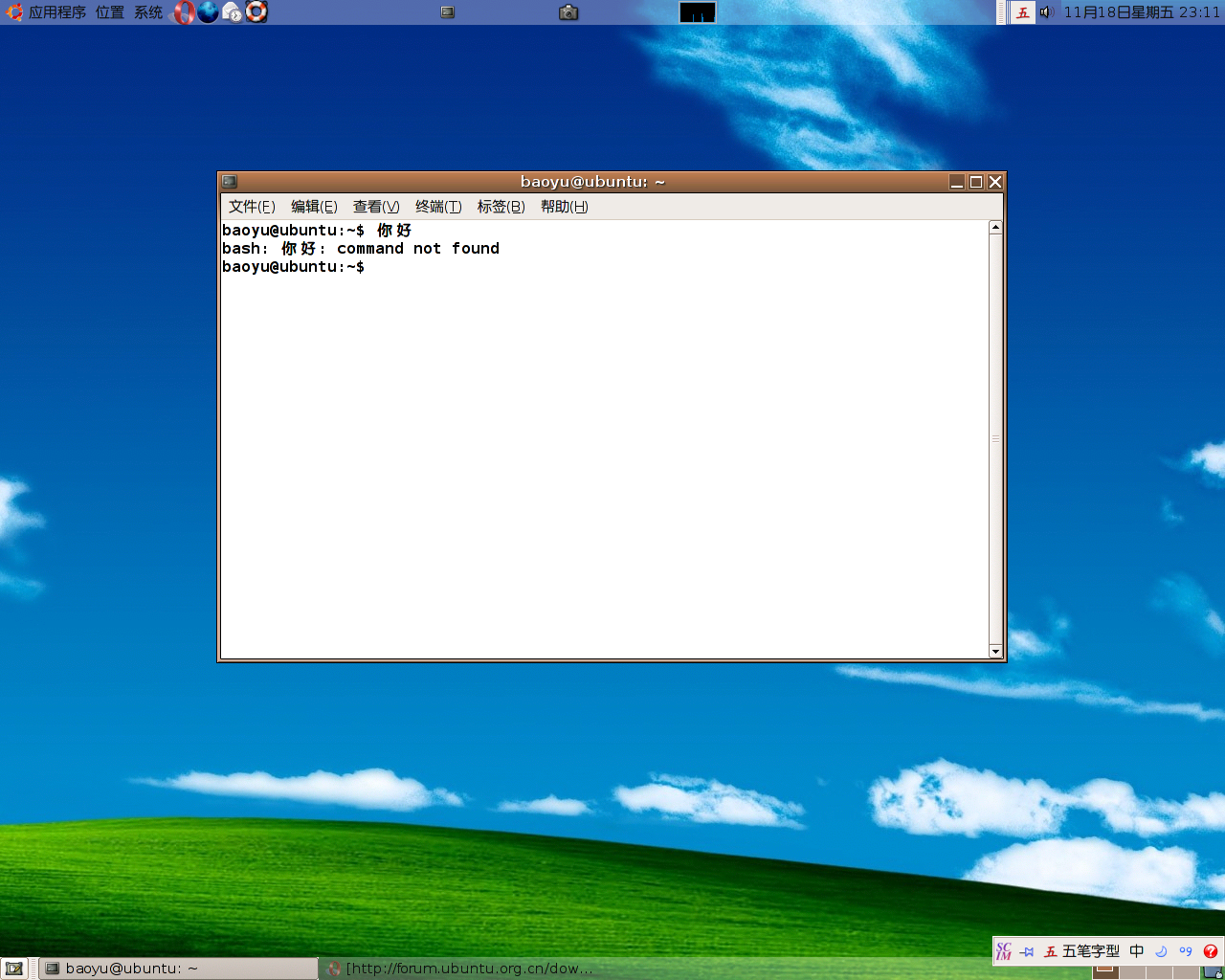Open the lifebuoy help launcher icon

coord(256,12)
